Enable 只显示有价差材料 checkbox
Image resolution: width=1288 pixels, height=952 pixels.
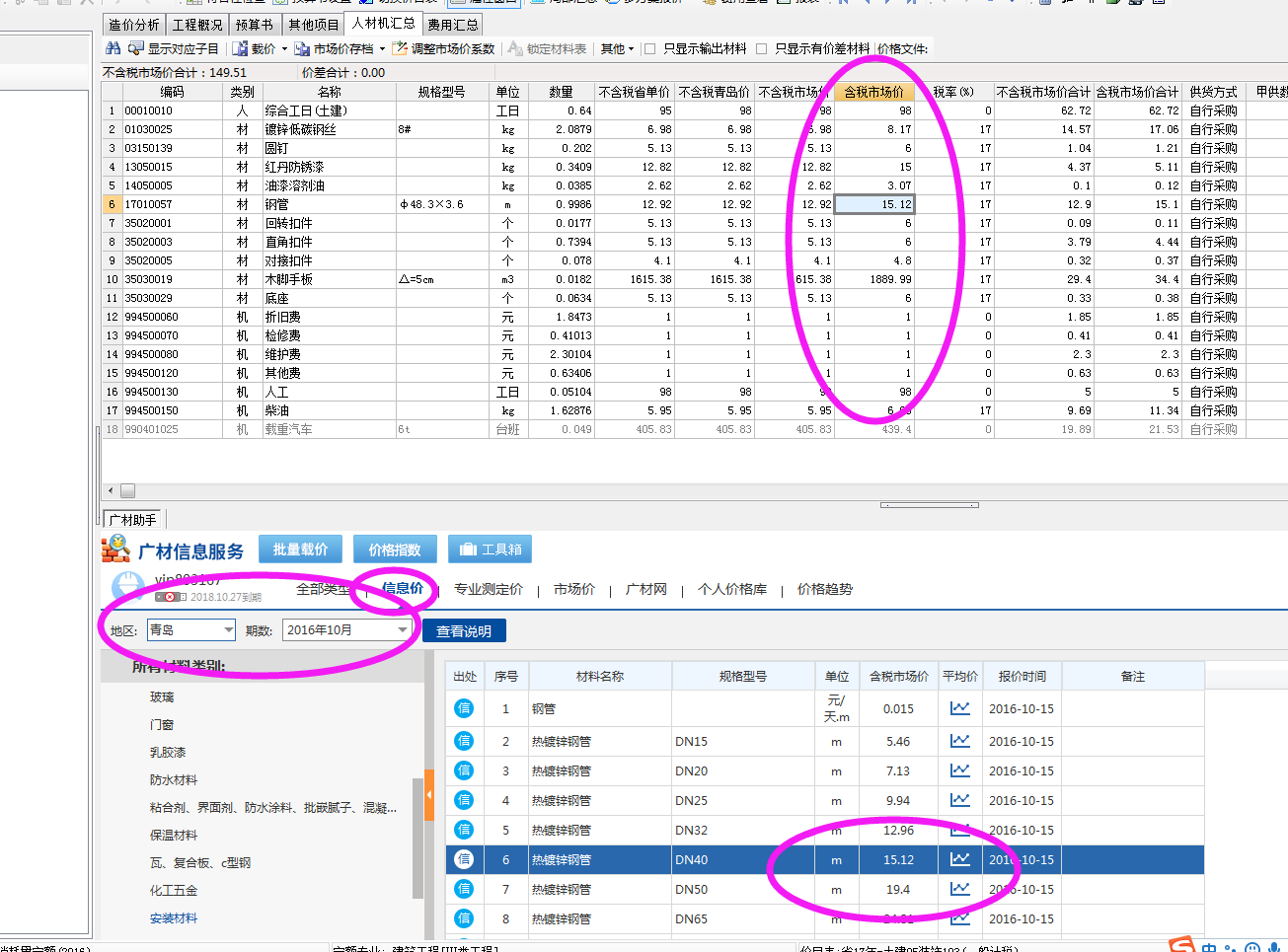(x=761, y=48)
